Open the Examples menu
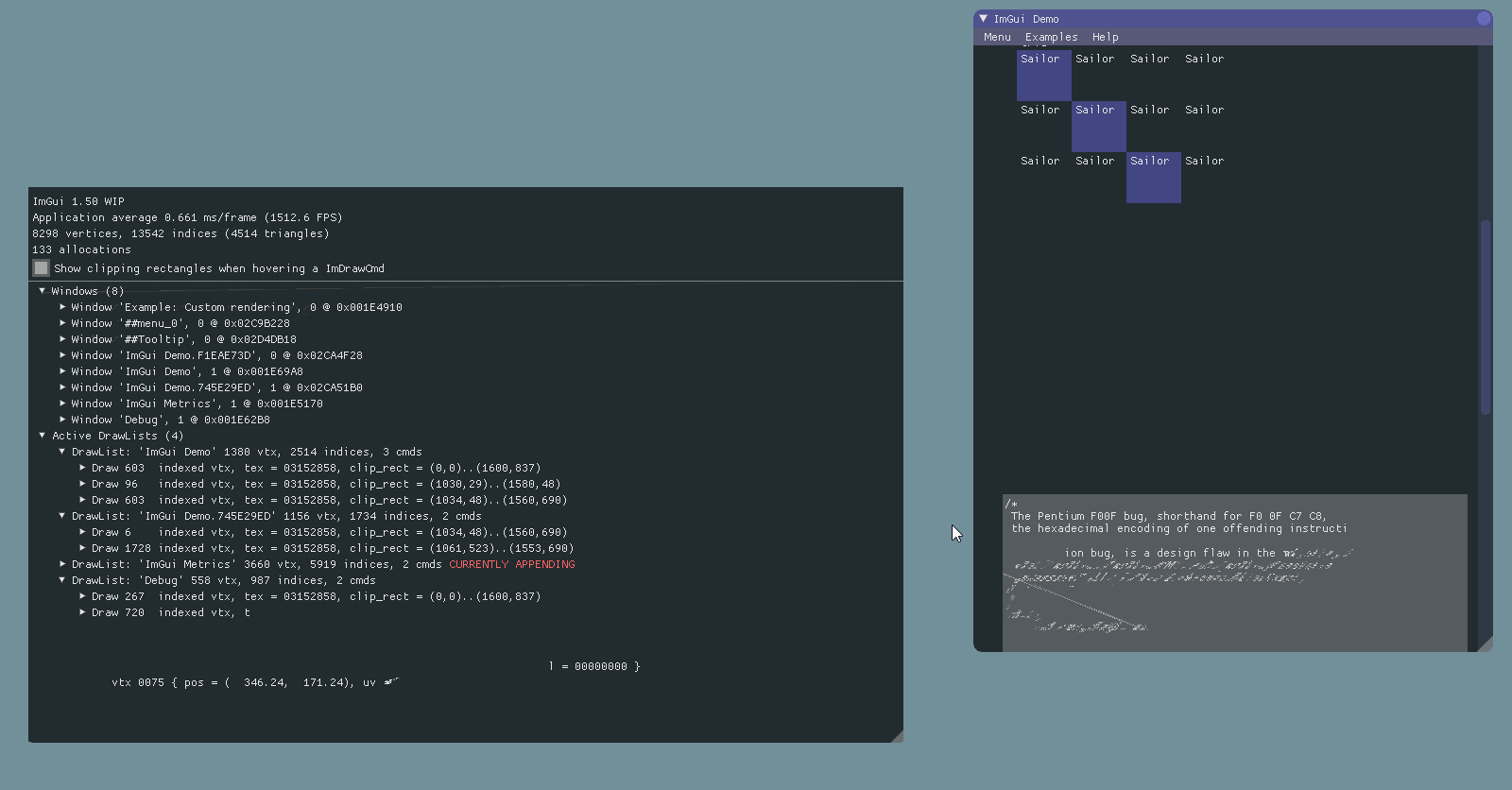This screenshot has height=790, width=1512. coord(1051,37)
